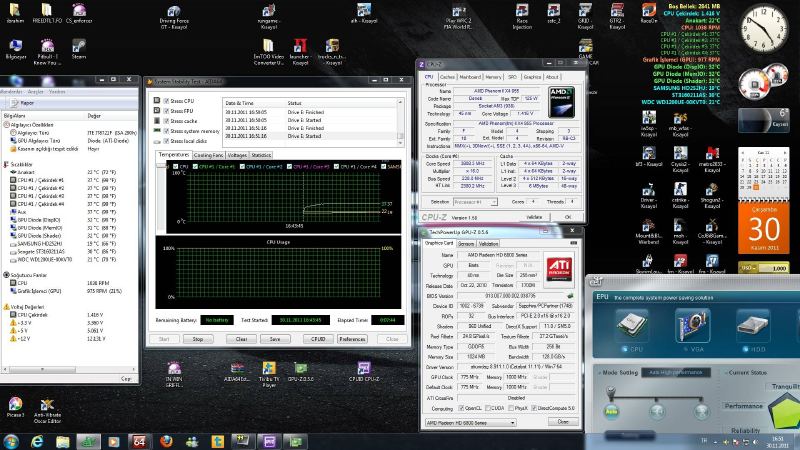Click the GPU-Z screenshot camera icon
The height and width of the screenshot is (450, 800).
click(x=573, y=243)
